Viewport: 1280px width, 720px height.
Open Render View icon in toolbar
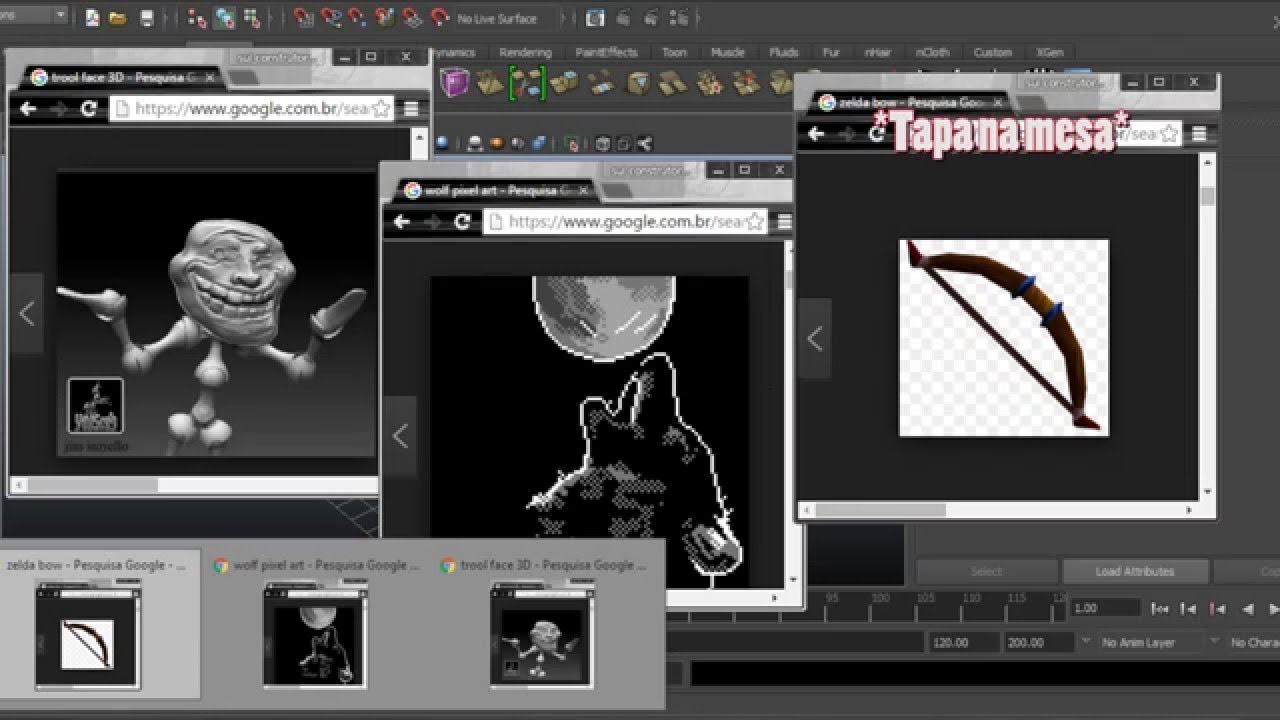[595, 18]
